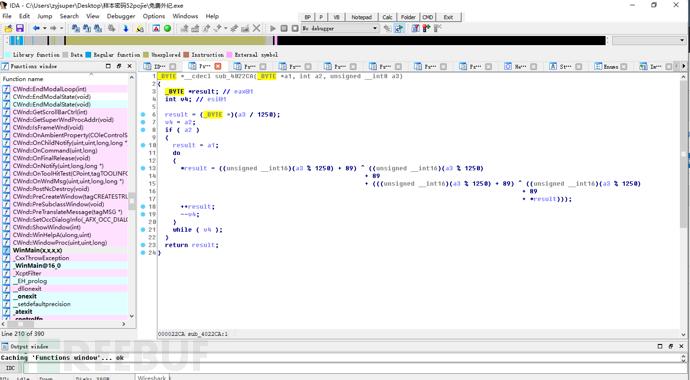Open the File menu
This screenshot has height=380, width=690.
coord(7,16)
